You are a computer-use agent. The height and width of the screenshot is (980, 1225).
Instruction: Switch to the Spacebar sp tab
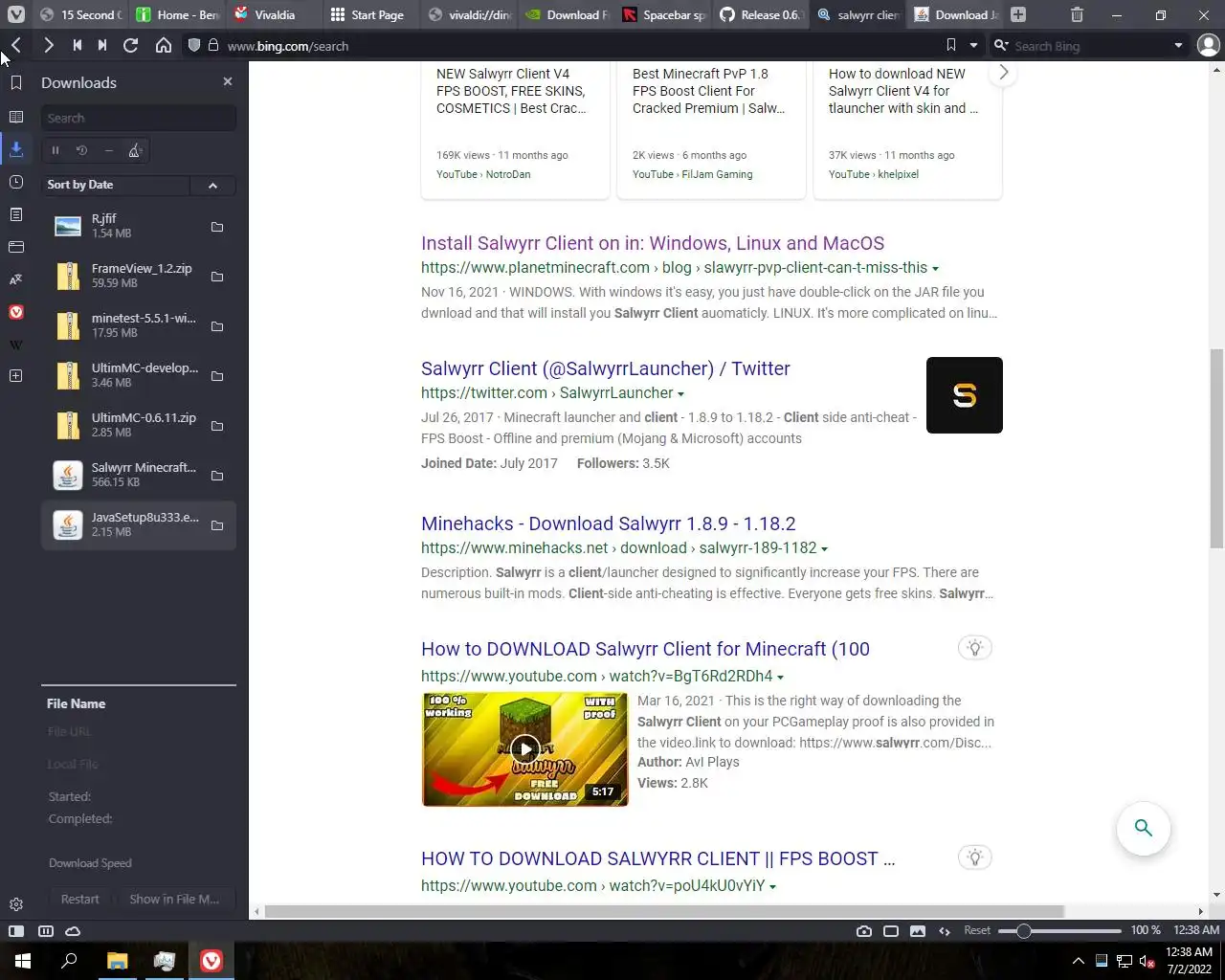pos(664,14)
